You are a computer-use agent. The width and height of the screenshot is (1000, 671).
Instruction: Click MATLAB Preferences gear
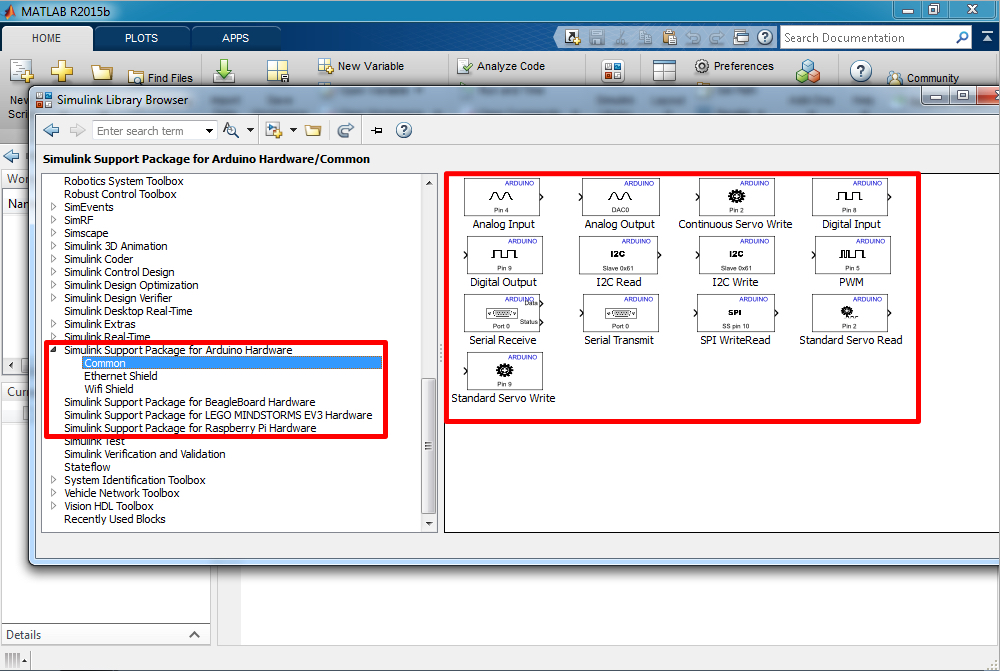coord(702,66)
